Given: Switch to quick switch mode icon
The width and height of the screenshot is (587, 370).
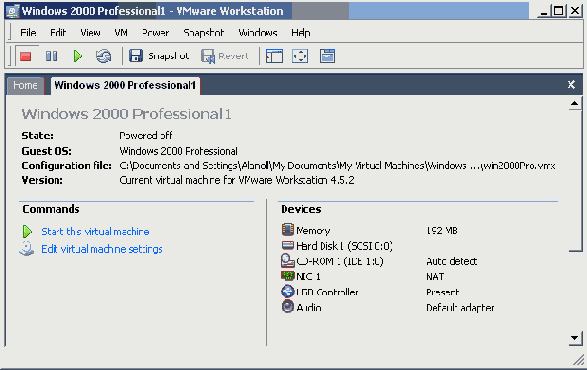Looking at the screenshot, I should pos(328,56).
